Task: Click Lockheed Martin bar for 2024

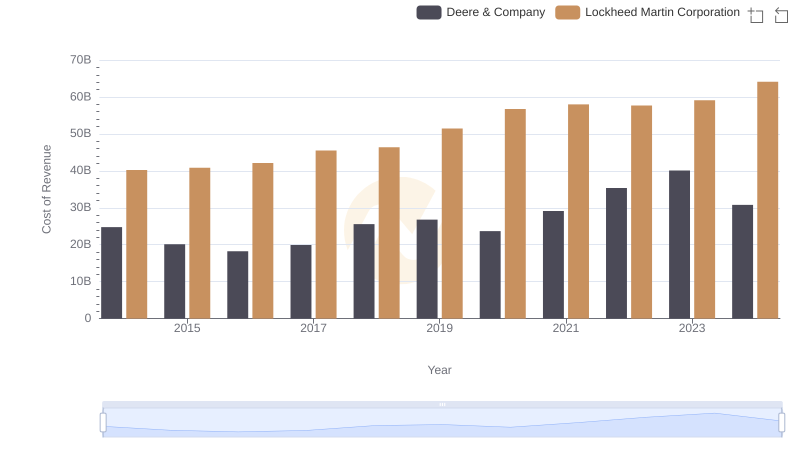Action: (767, 200)
